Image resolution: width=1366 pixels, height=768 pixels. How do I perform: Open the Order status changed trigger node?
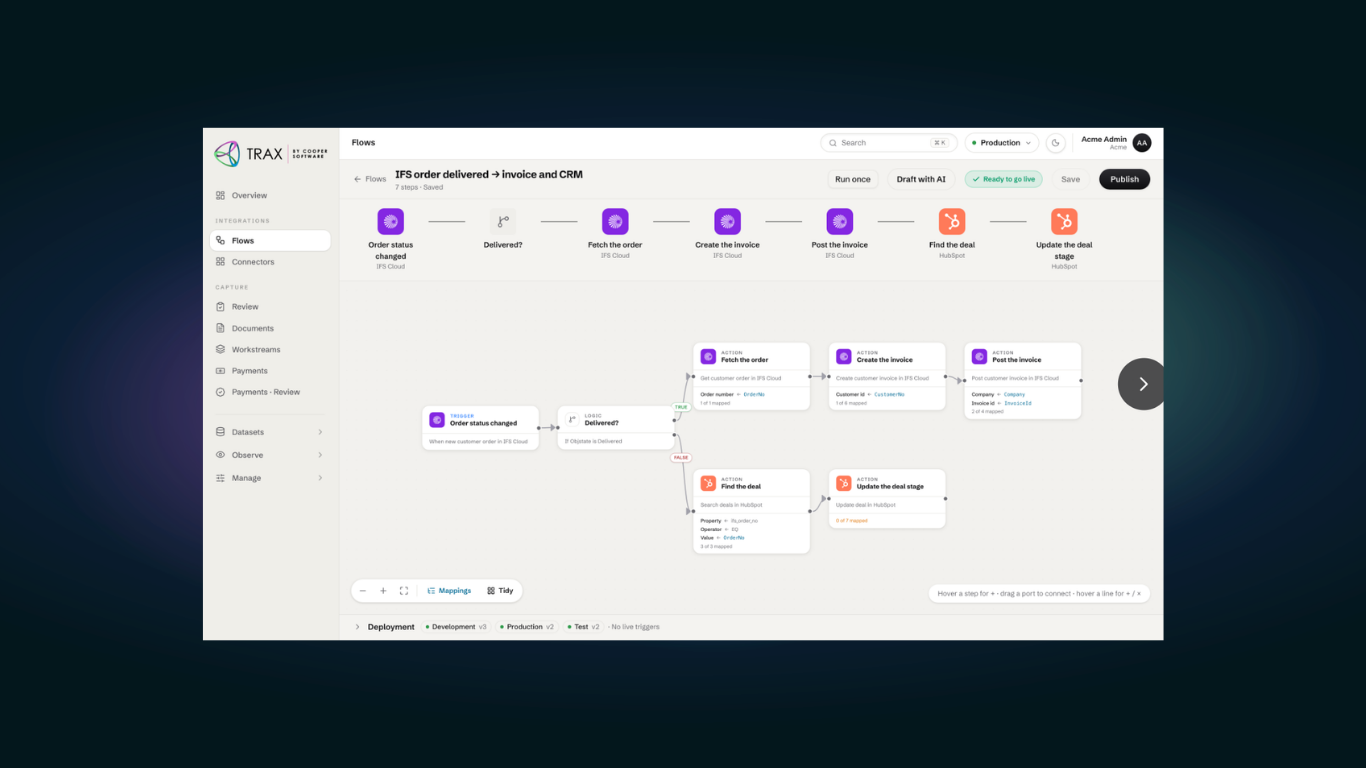click(x=480, y=428)
